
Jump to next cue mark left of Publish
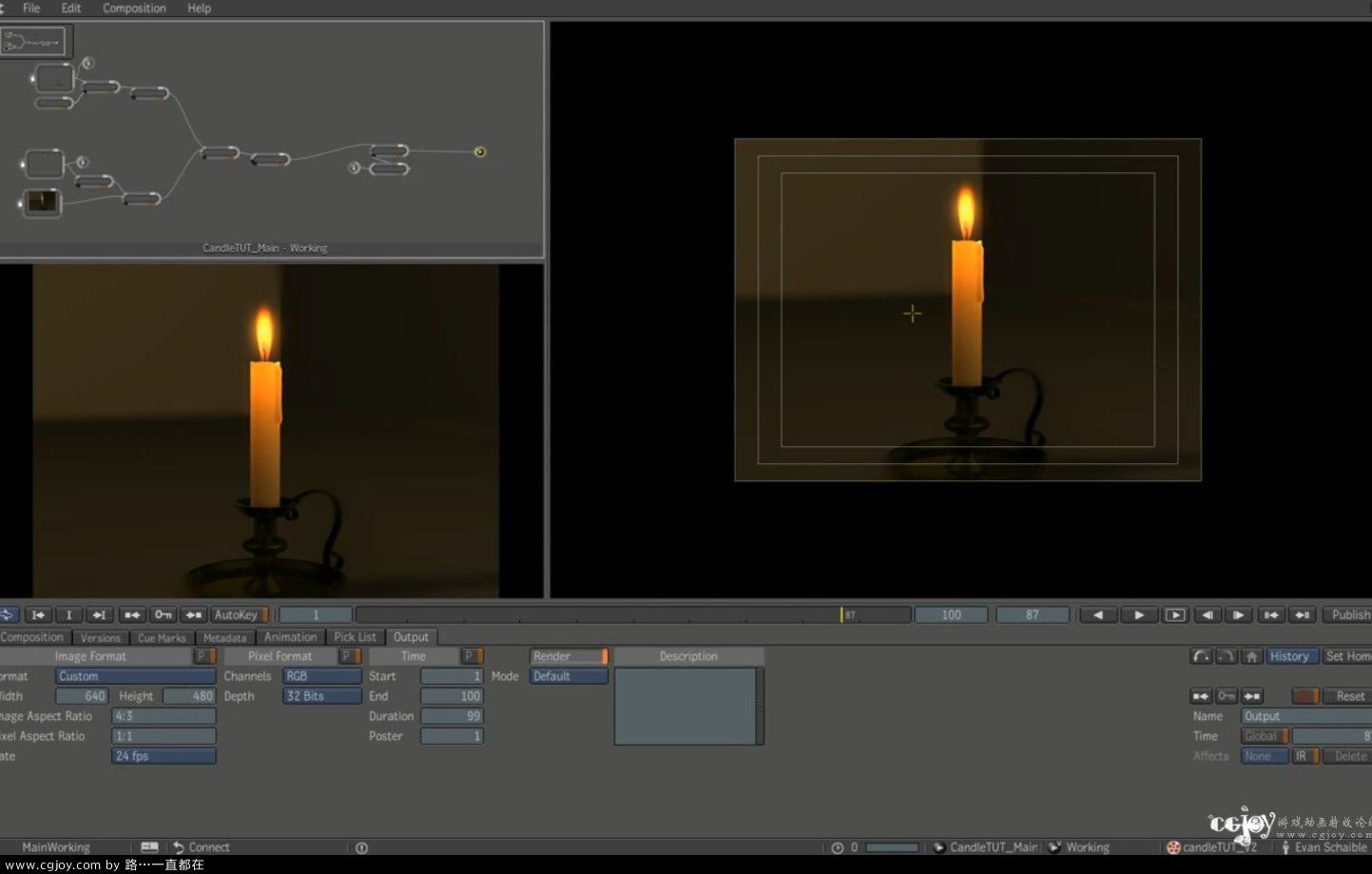(x=1303, y=615)
